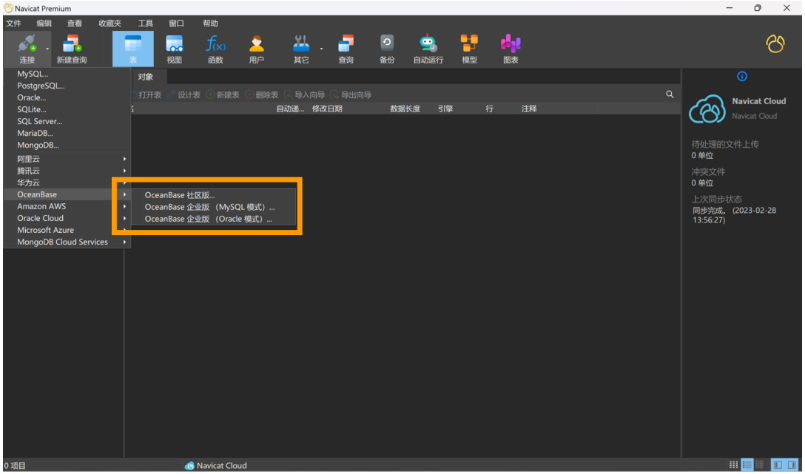Screen dimensions: 805x474
Task: Open the 文件 (File) menu
Action: pyautogui.click(x=14, y=23)
